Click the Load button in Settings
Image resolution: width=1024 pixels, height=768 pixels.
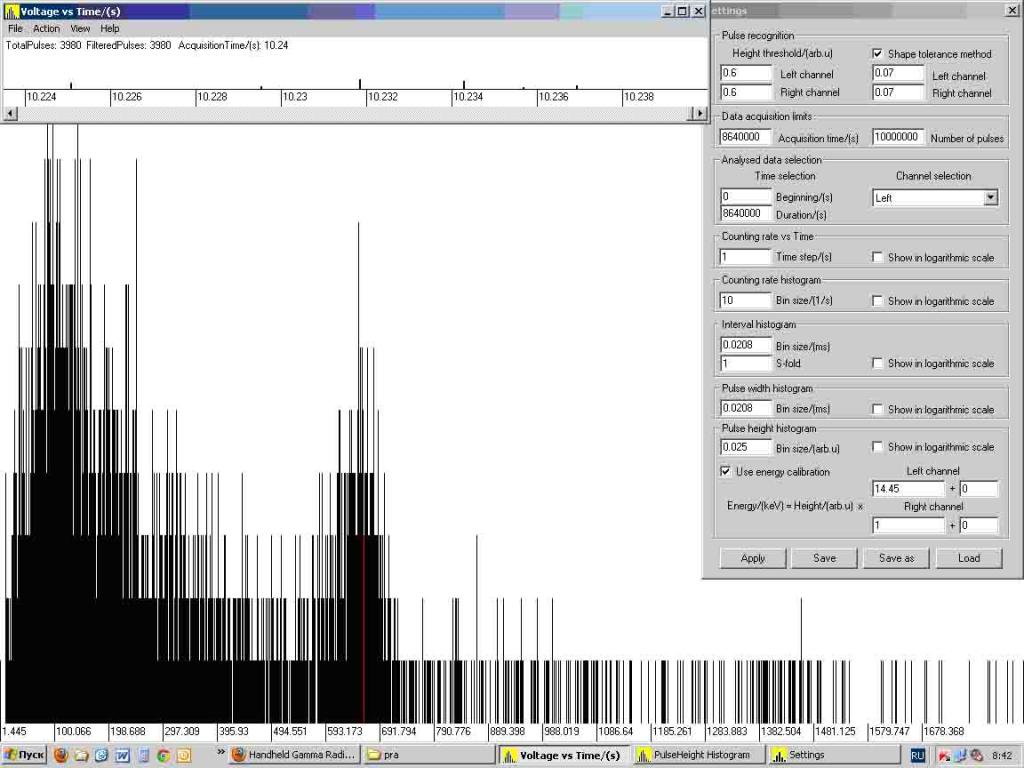pos(968,558)
